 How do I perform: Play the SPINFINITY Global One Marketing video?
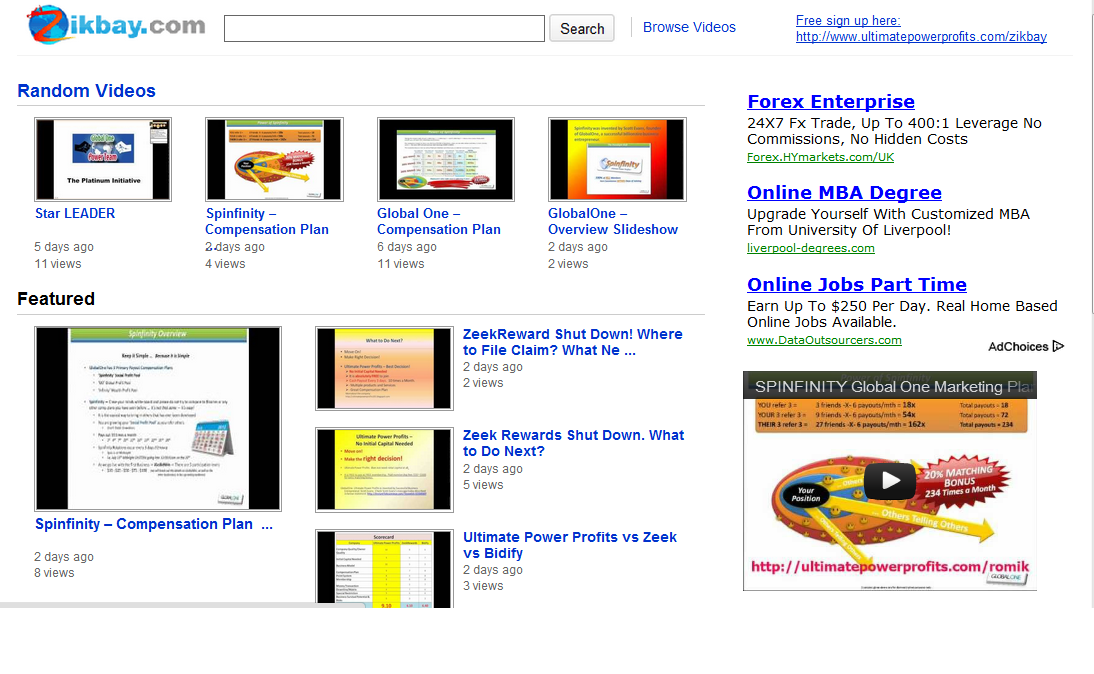(x=890, y=480)
